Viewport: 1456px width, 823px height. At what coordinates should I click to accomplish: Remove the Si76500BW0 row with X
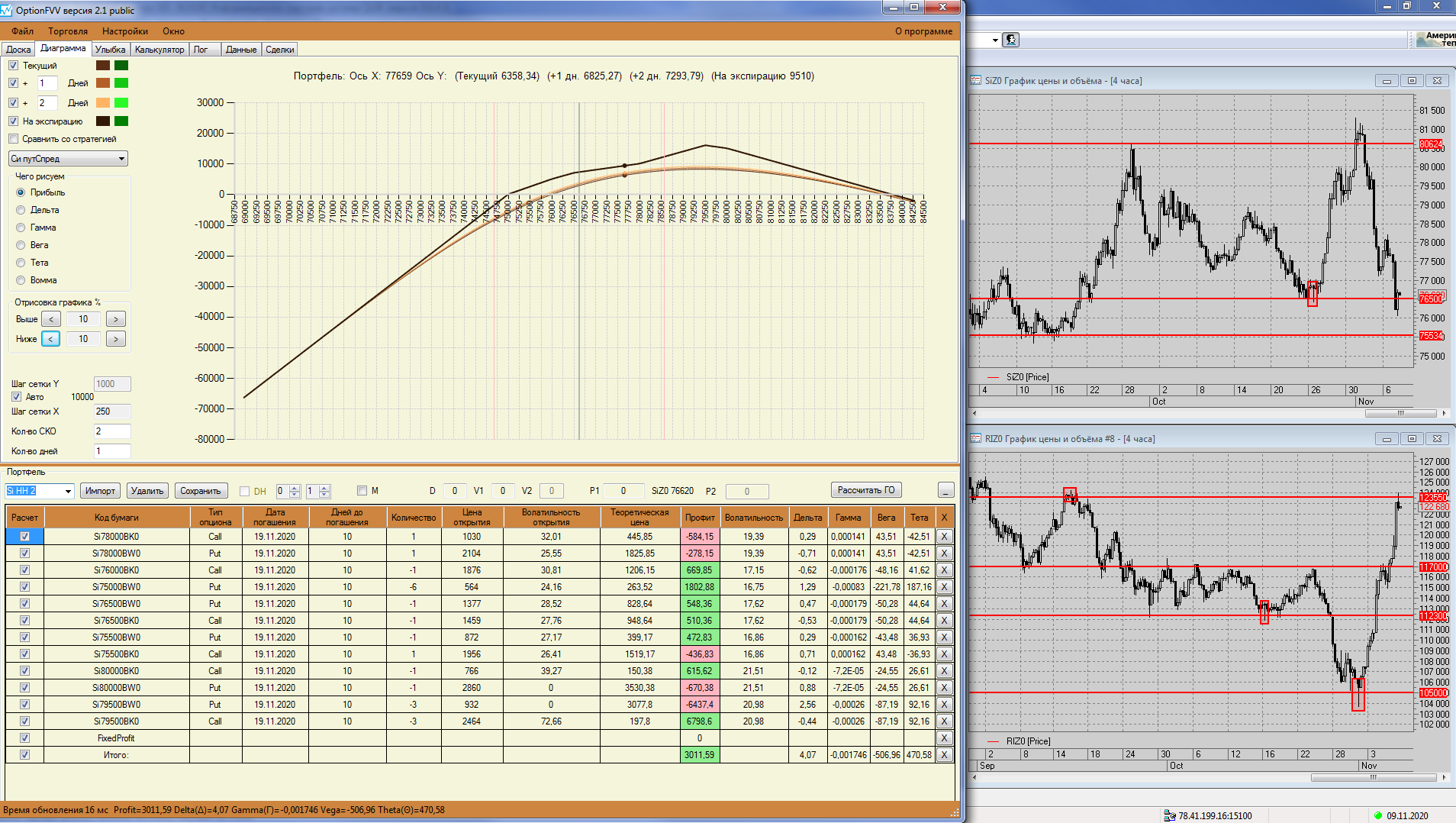(x=944, y=604)
